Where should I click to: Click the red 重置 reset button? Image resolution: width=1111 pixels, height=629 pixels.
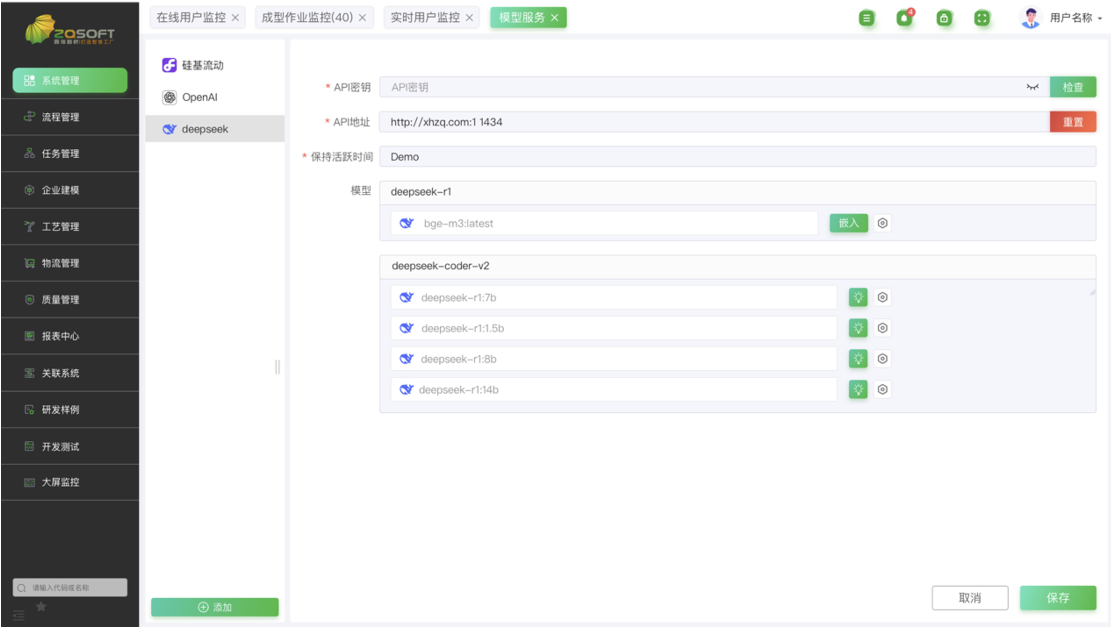click(1073, 122)
